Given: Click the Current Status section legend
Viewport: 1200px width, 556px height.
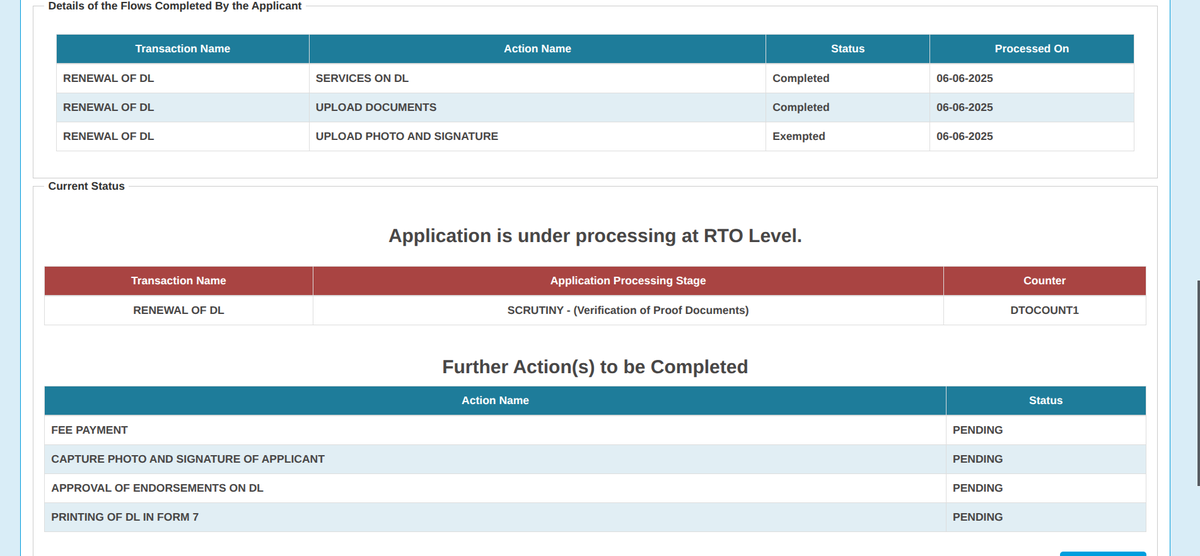Looking at the screenshot, I should click(86, 186).
